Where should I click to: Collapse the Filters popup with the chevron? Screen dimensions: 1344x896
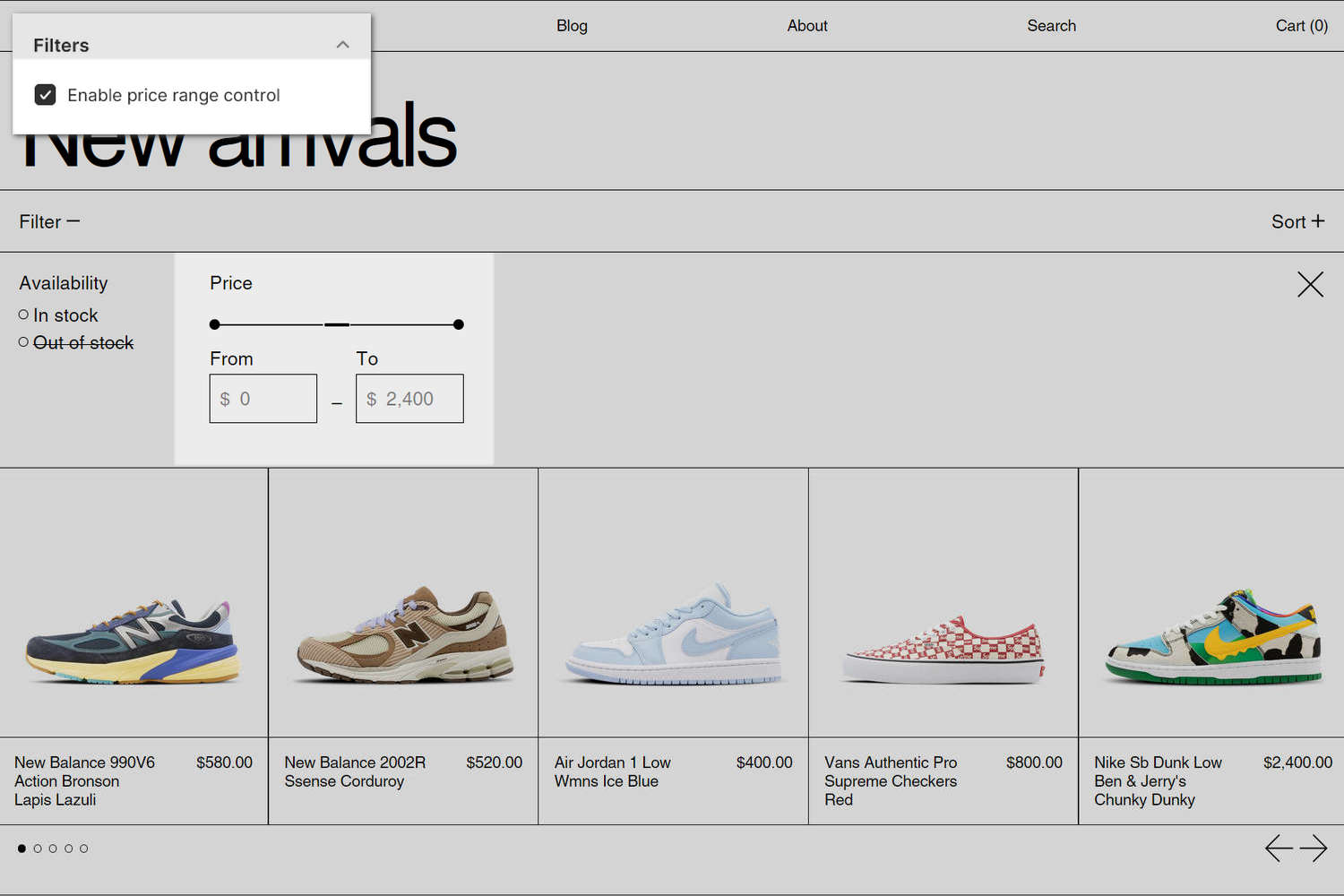[342, 44]
